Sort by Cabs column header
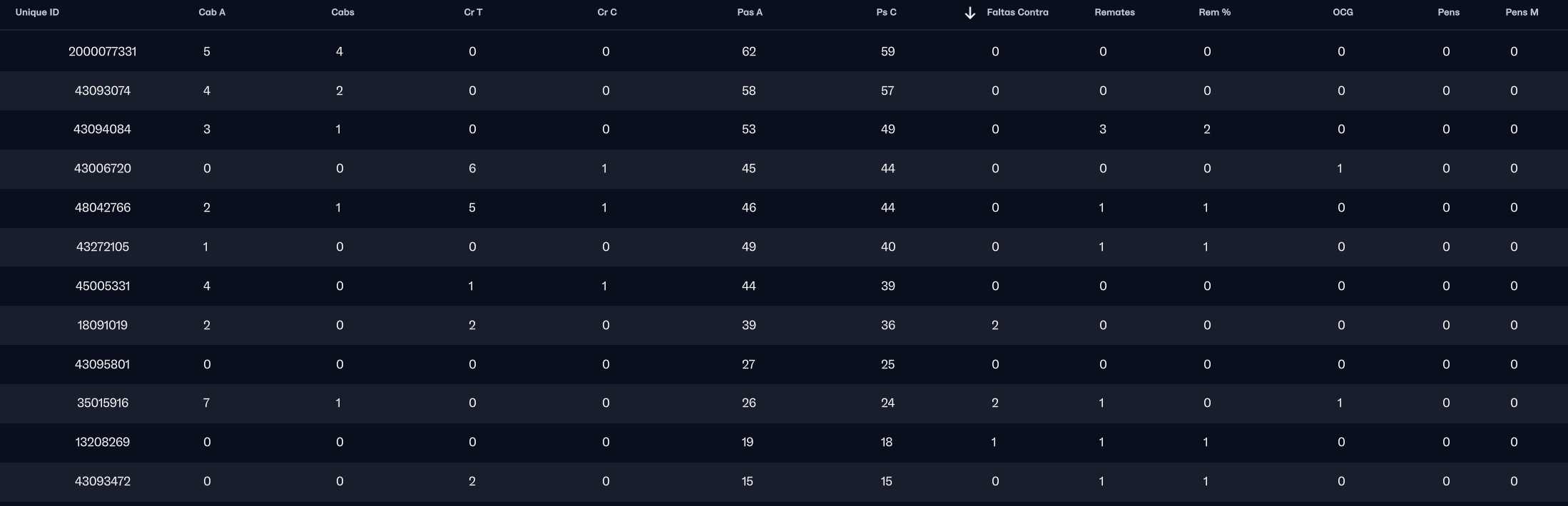The image size is (1568, 506). click(x=342, y=12)
